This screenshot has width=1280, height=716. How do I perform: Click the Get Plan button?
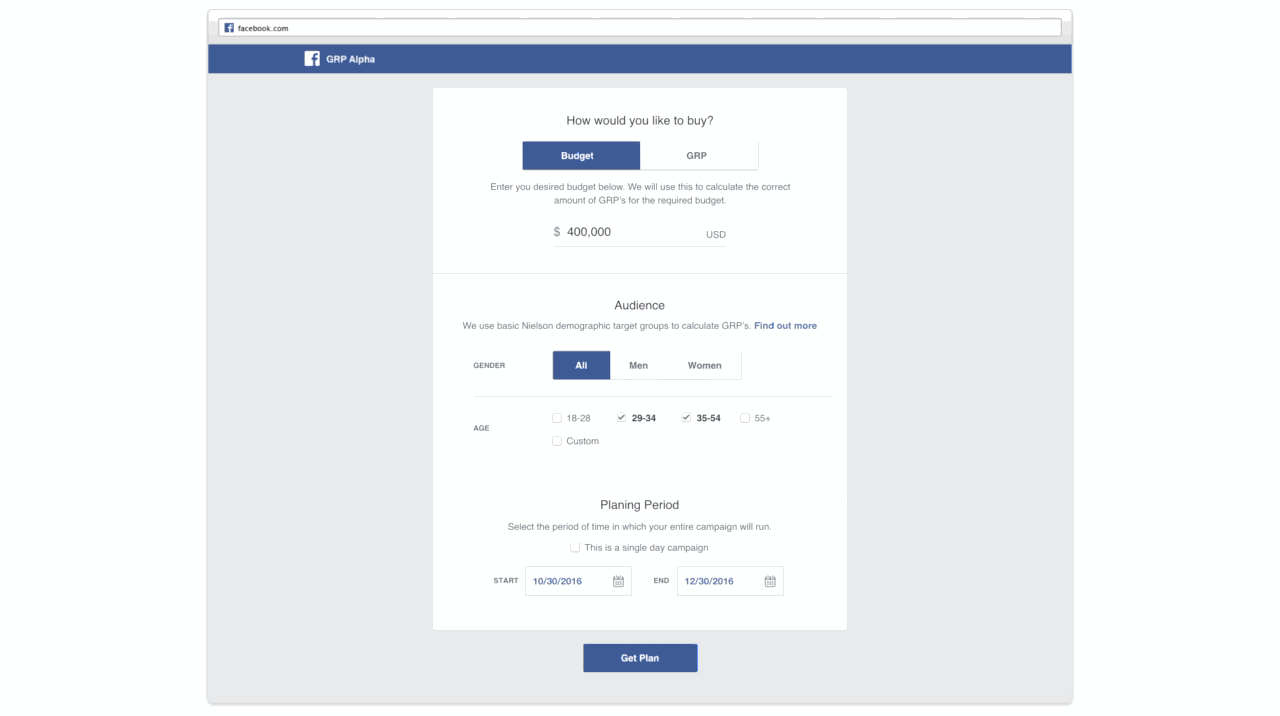[x=640, y=658]
